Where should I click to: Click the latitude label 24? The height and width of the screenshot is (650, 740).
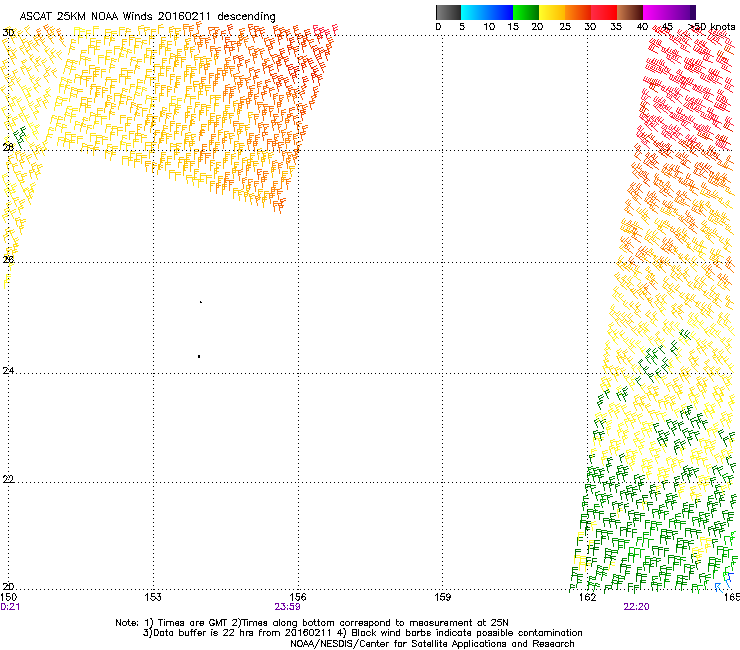coord(8,371)
